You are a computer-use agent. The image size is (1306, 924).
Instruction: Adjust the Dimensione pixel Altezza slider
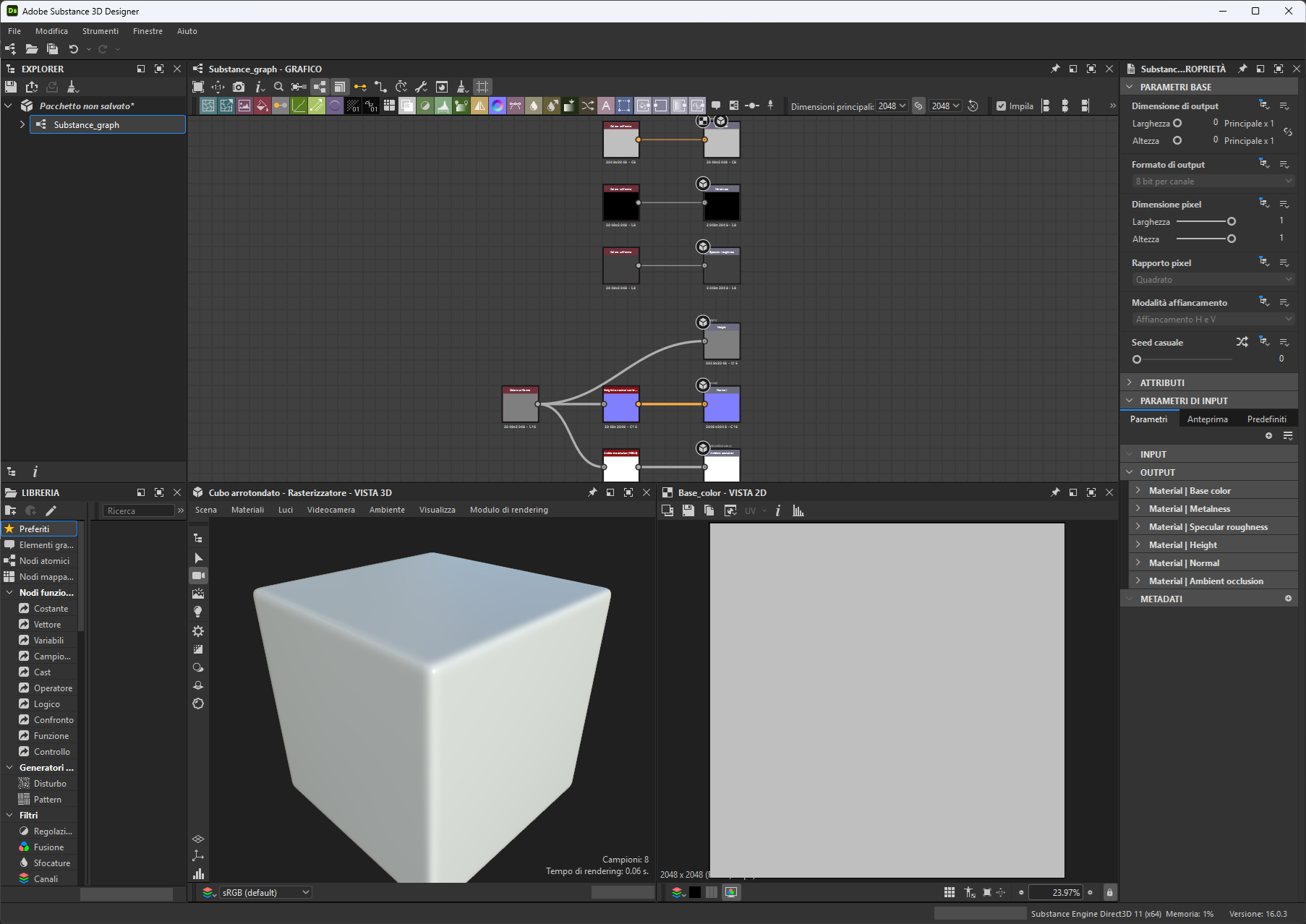pyautogui.click(x=1205, y=239)
